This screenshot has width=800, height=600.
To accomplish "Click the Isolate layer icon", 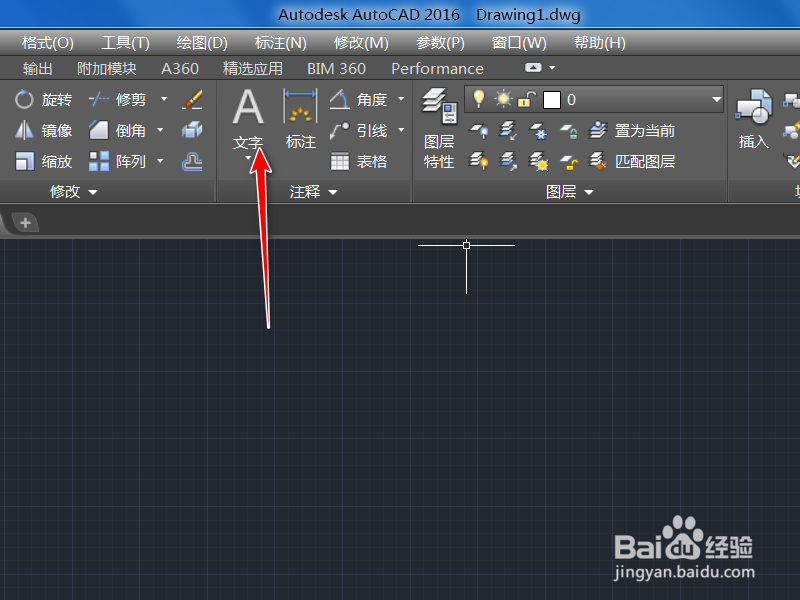I will point(508,131).
